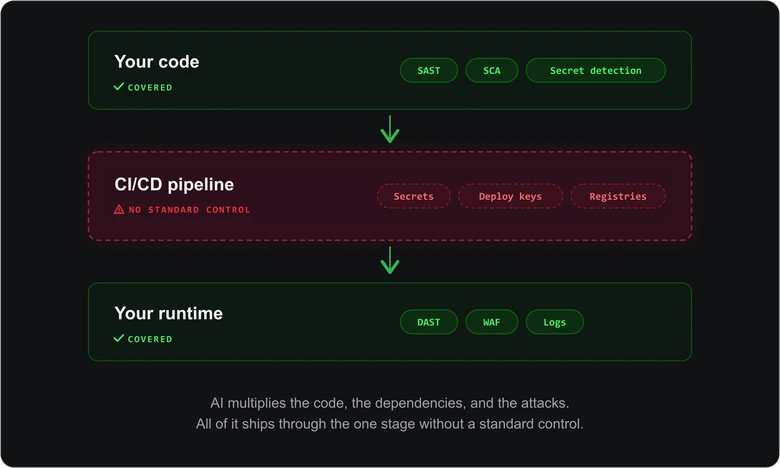
Task: Click the 'Your code' heading
Action: click(x=157, y=62)
